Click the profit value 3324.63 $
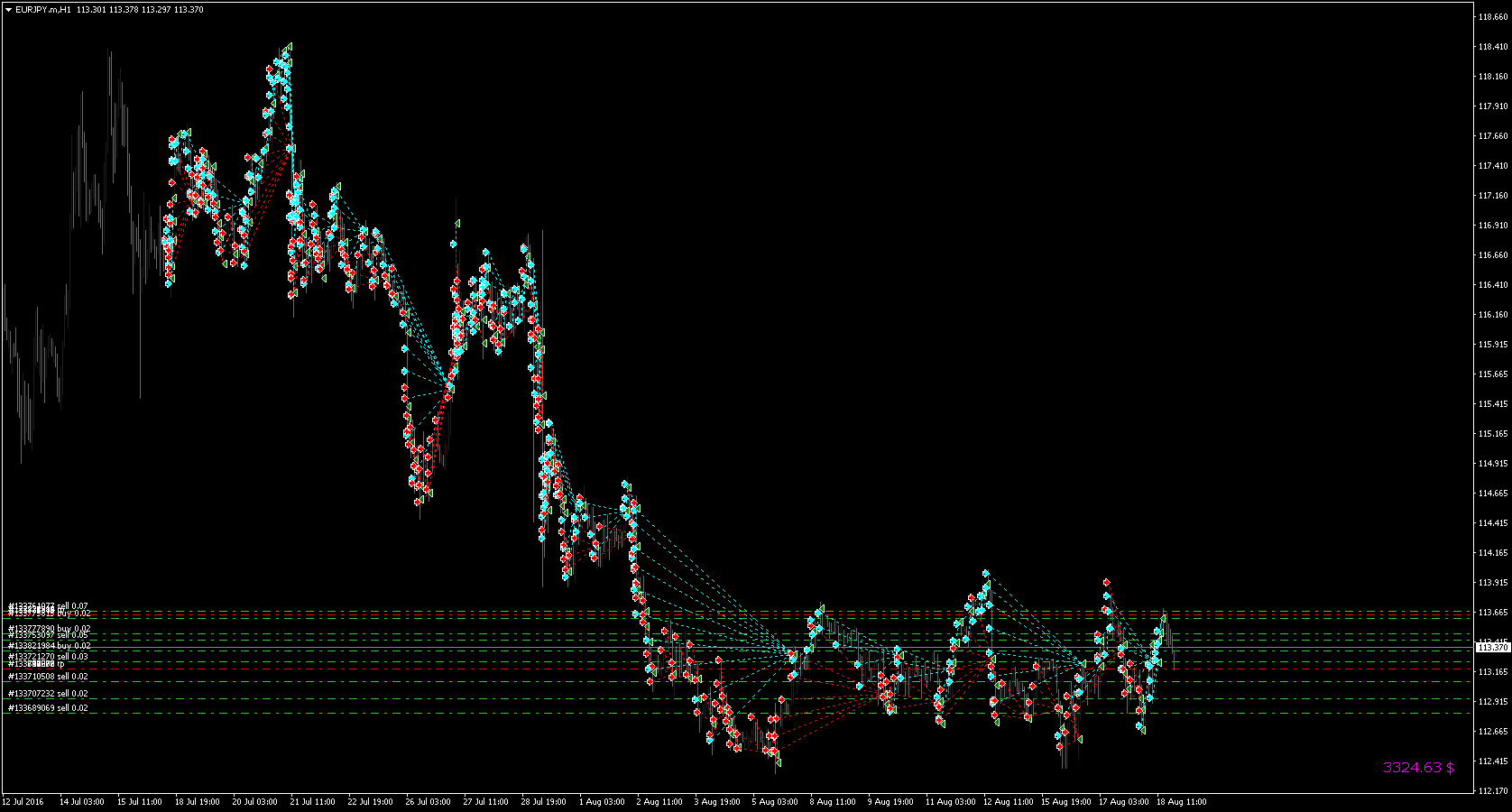Screen dimensions: 1512x812 [1418, 768]
